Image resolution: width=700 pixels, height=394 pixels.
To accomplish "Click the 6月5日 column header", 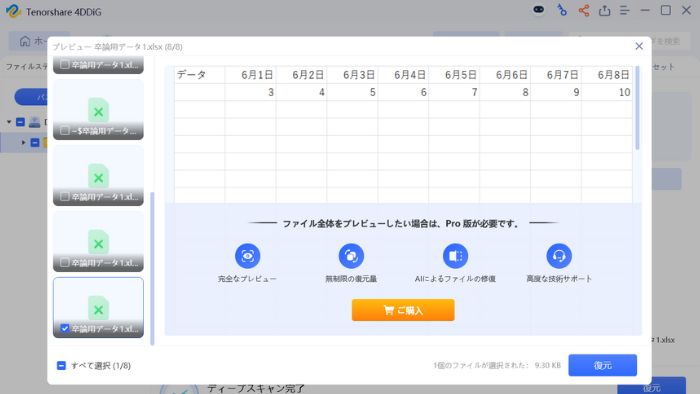I will (x=454, y=75).
